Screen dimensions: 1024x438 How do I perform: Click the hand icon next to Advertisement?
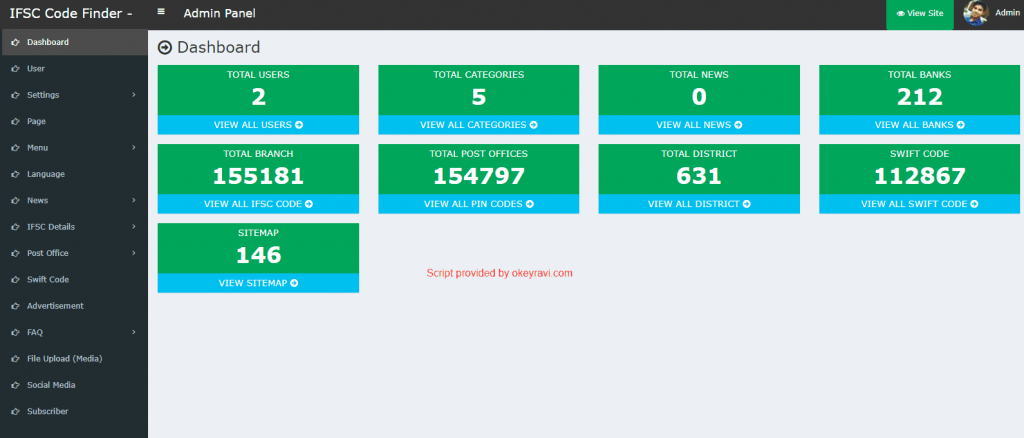tap(15, 306)
